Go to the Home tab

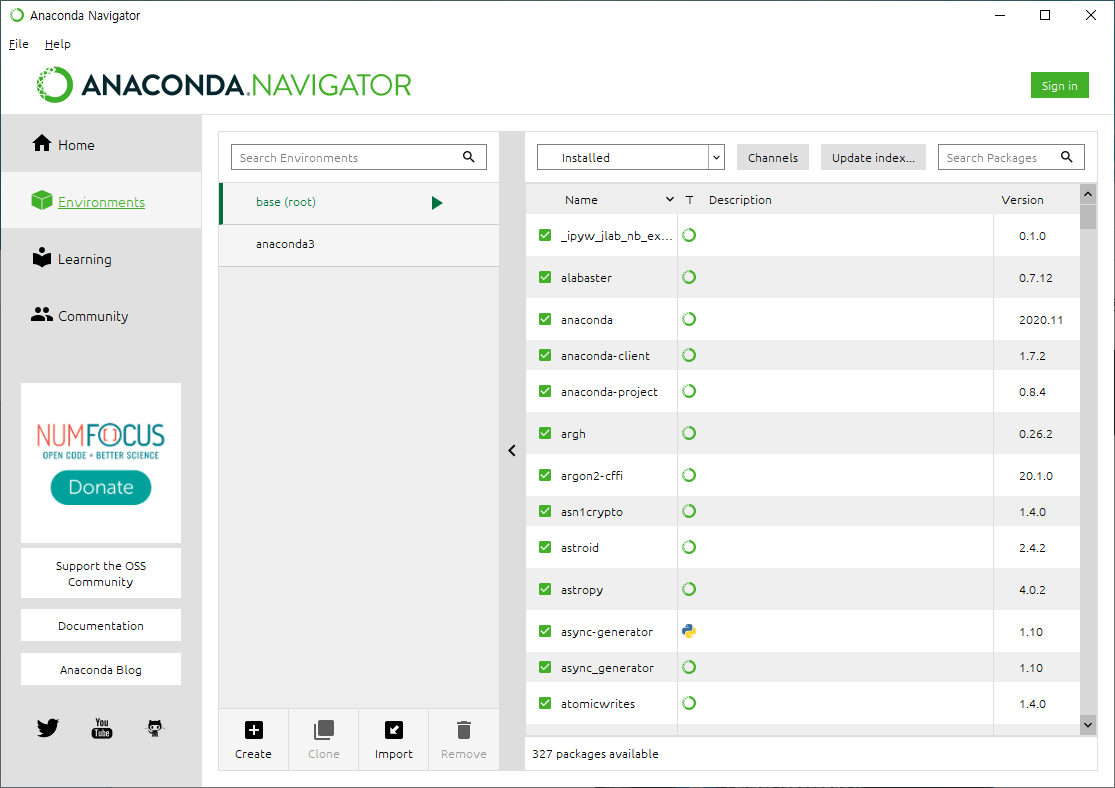click(101, 144)
